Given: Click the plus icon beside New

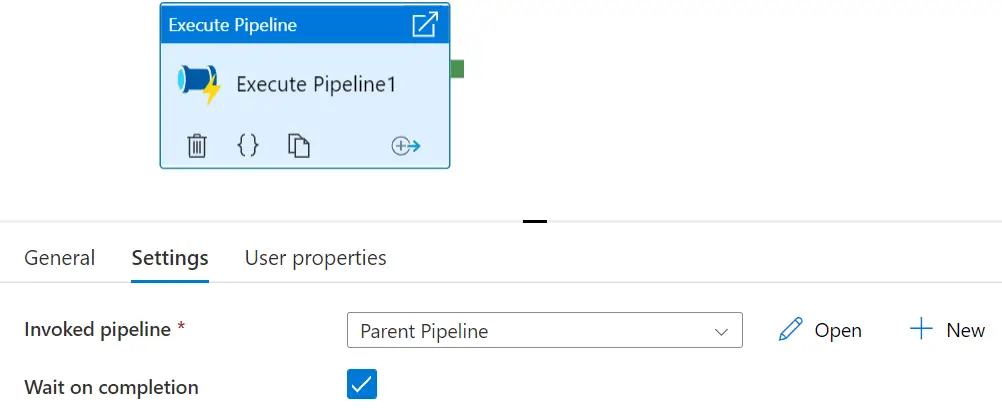Looking at the screenshot, I should (x=921, y=329).
